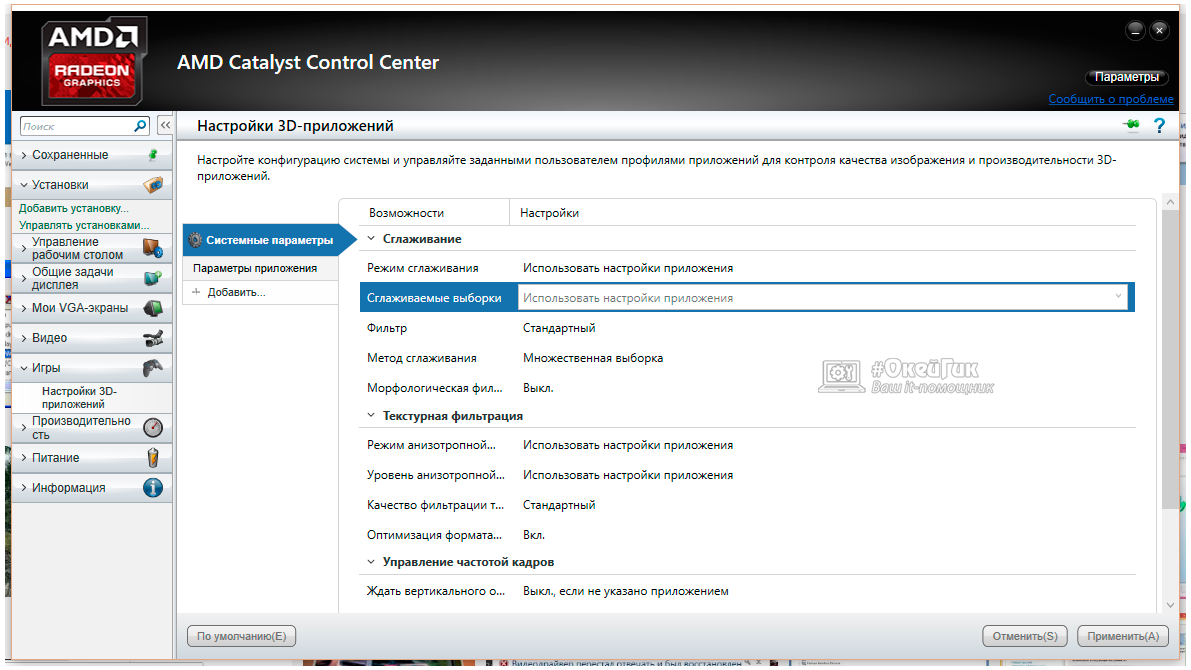The image size is (1191, 670).
Task: Focus the Поиск search field
Action: pyautogui.click(x=77, y=126)
